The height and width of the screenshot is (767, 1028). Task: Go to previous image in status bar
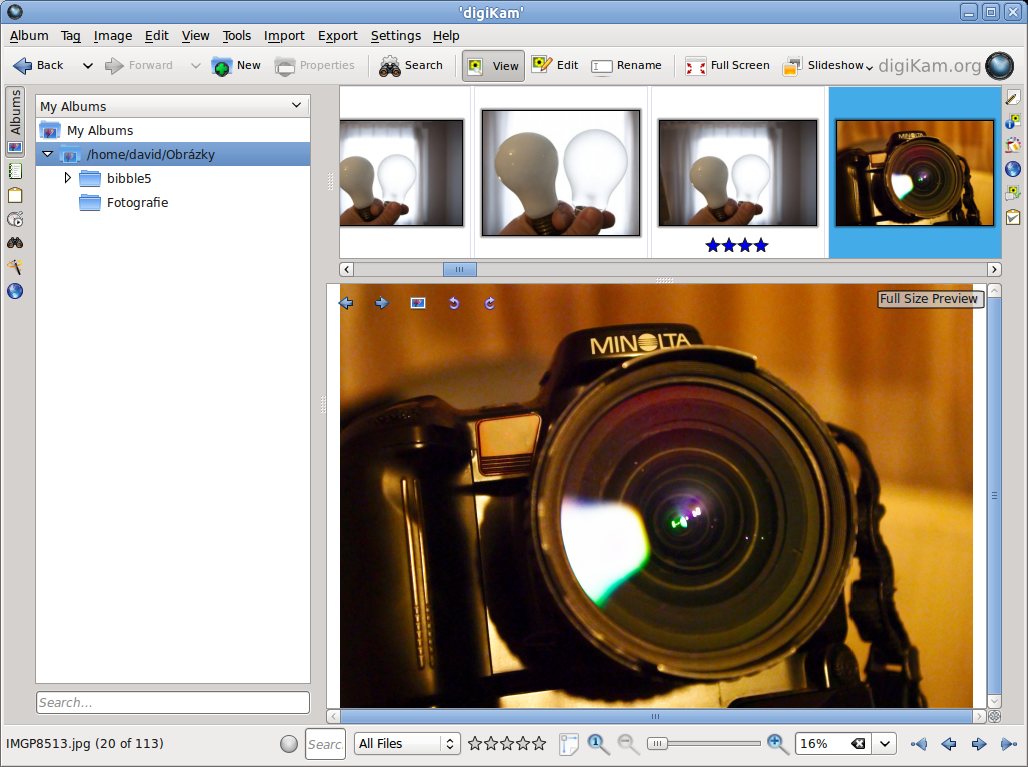click(x=949, y=743)
